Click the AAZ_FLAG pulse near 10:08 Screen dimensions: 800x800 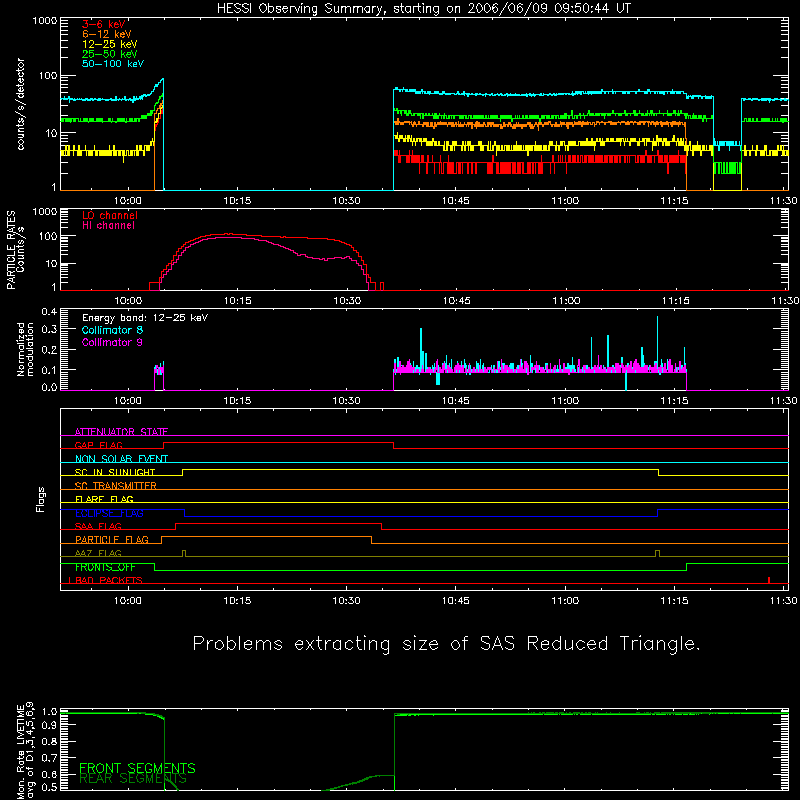click(184, 554)
